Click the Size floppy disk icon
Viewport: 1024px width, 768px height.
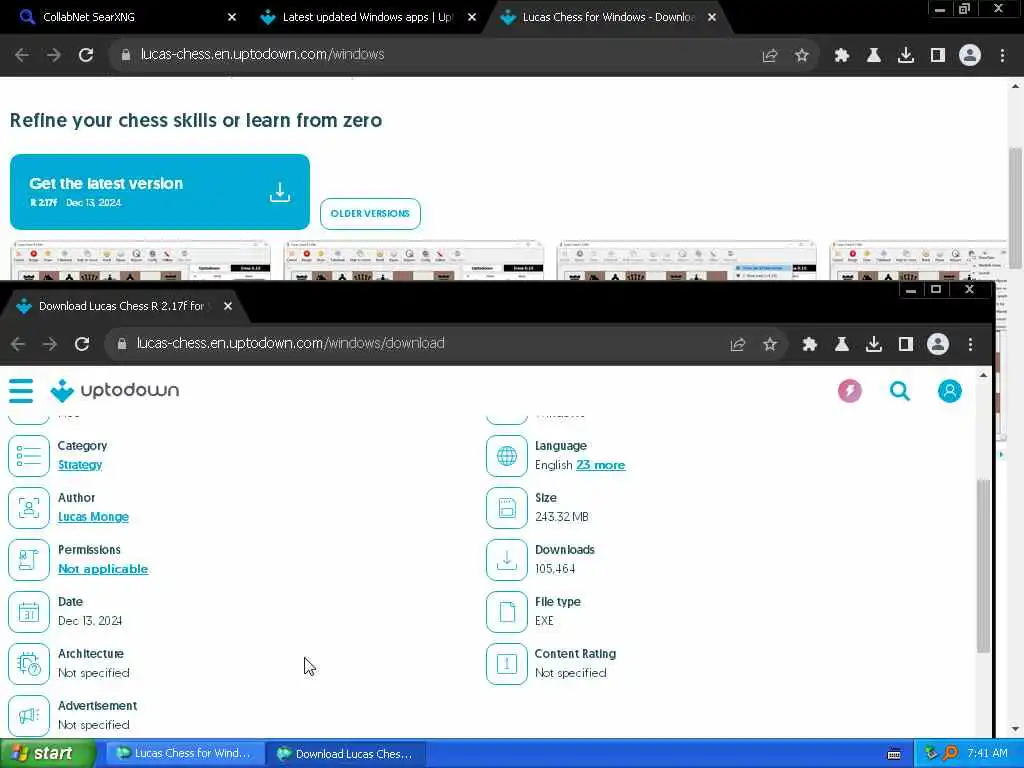507,508
